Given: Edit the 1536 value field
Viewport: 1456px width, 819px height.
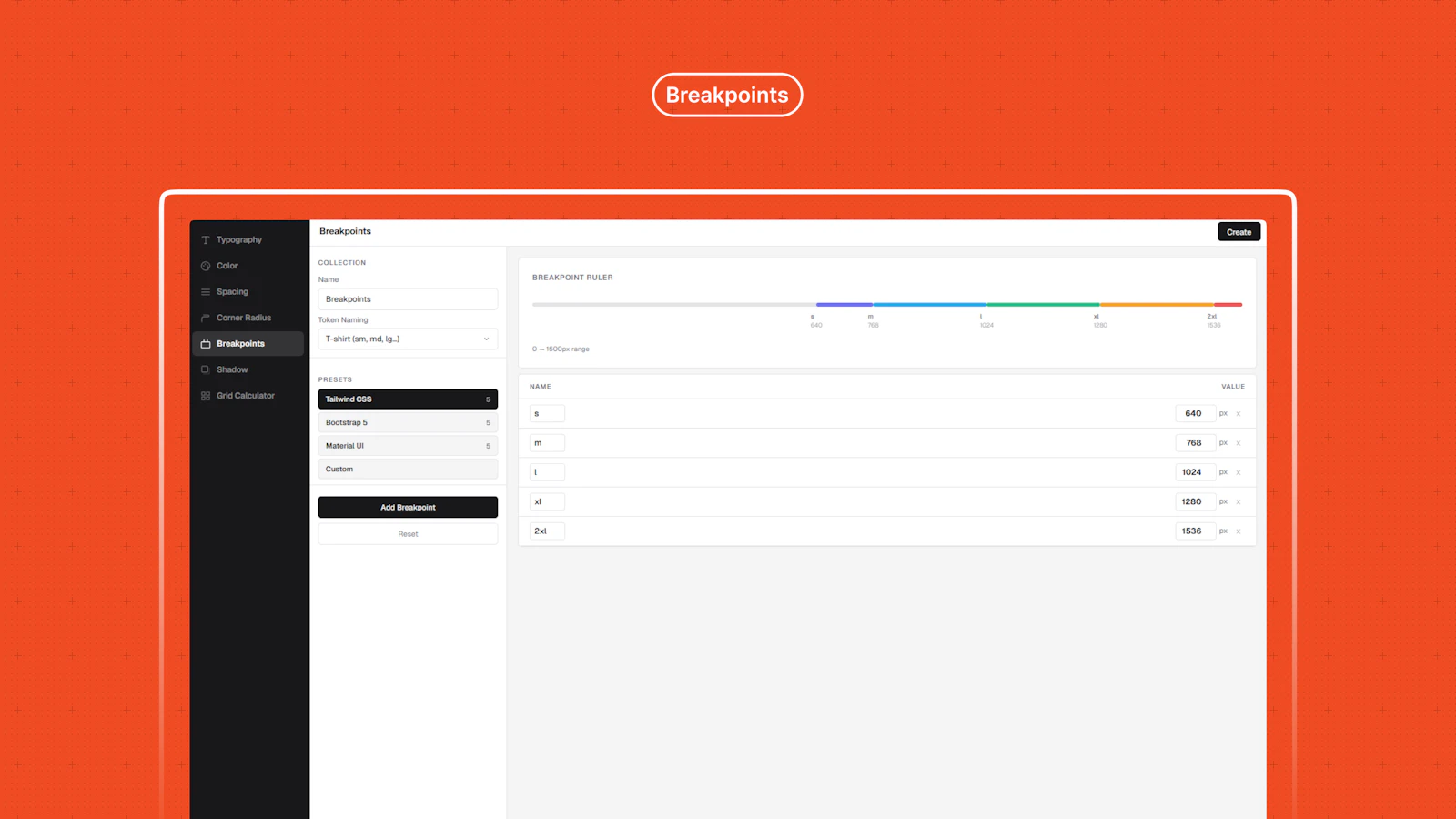Looking at the screenshot, I should [1195, 531].
